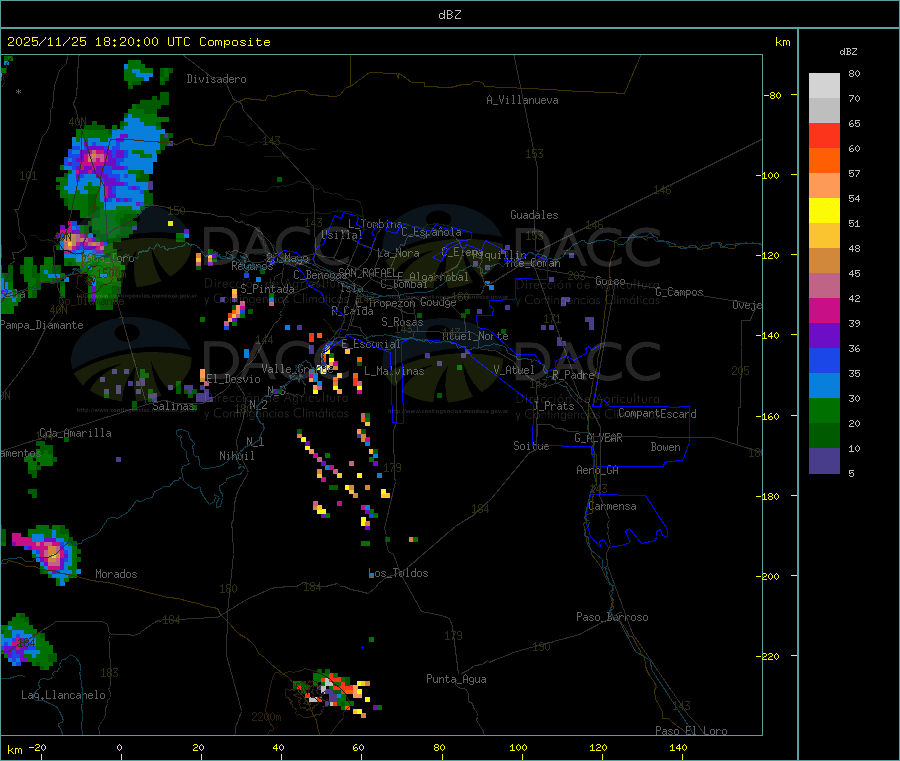Click the Guadales map label
This screenshot has width=900, height=761.
click(x=534, y=215)
